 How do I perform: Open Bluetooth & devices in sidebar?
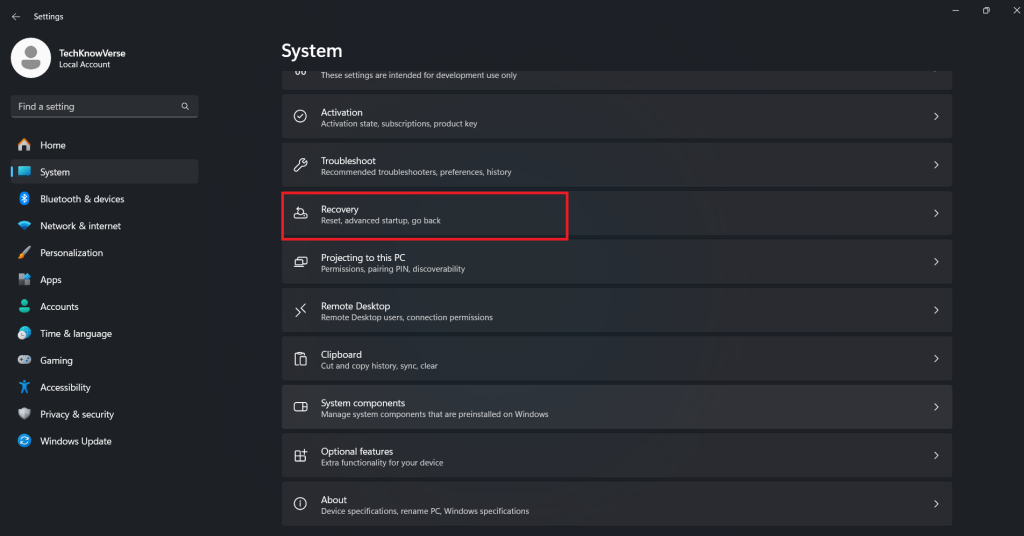(x=82, y=199)
